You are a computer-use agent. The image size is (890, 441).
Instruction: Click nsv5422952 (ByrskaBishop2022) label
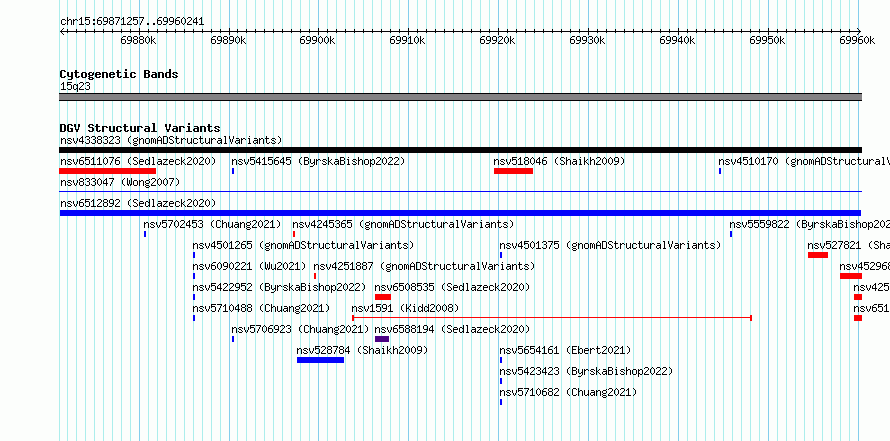[x=279, y=287]
